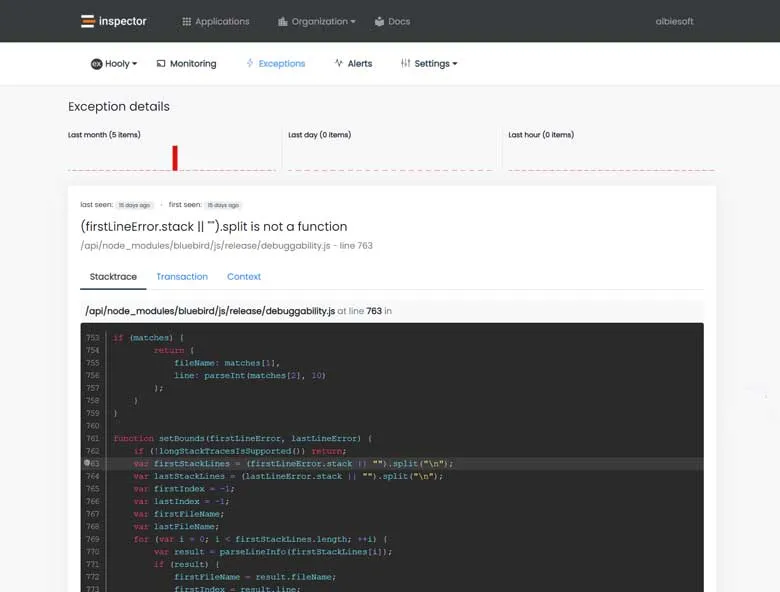The width and height of the screenshot is (780, 592).
Task: Click the red bar in last month chart
Action: (175, 158)
